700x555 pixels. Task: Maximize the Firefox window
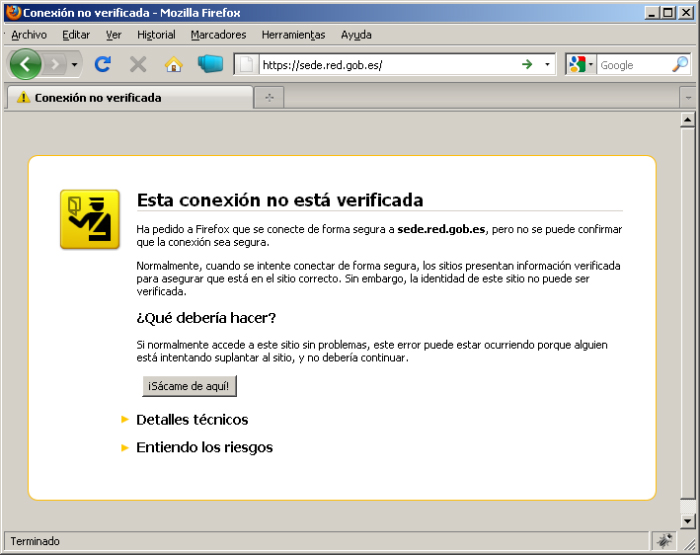[668, 13]
